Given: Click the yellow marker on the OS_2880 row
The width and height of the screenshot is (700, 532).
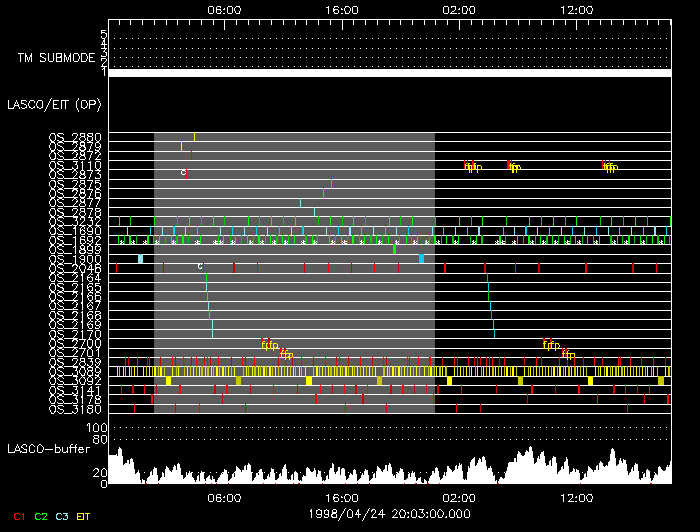Looking at the screenshot, I should (194, 137).
